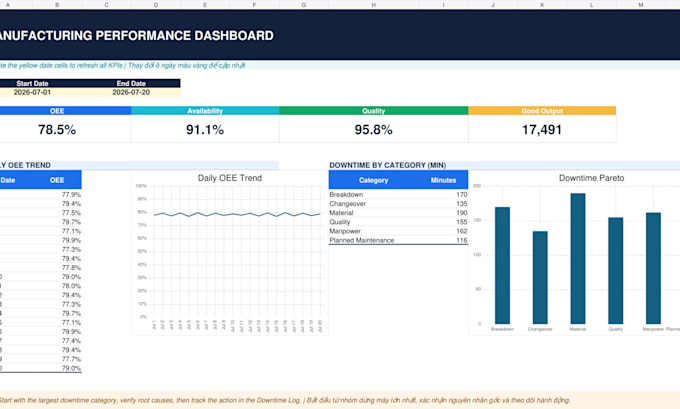The width and height of the screenshot is (680, 409).
Task: Click the Start Date header cell
Action: 32,83
